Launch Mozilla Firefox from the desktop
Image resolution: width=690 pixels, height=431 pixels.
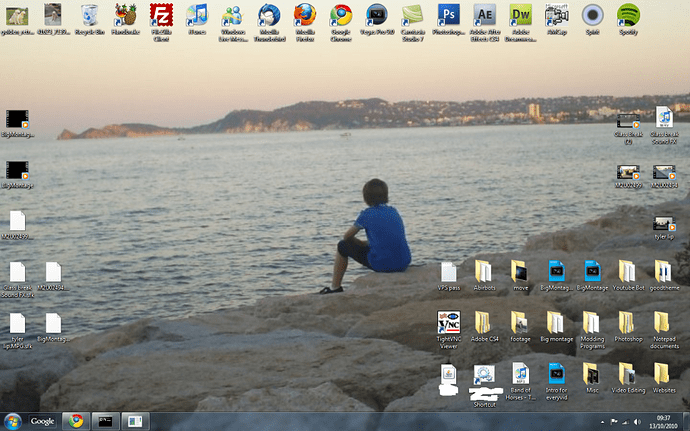tap(304, 15)
